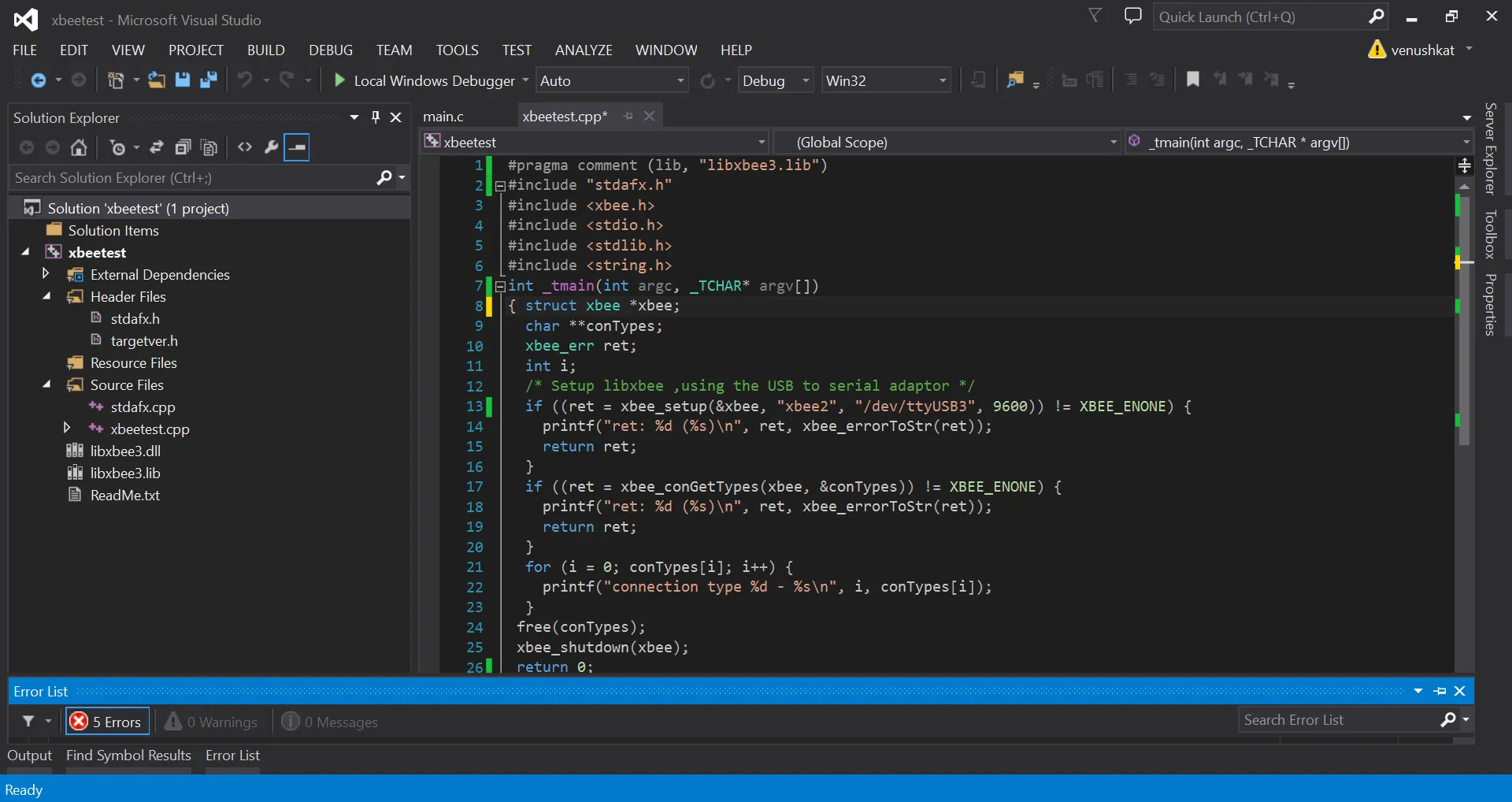Open the Debug configuration dropdown
The width and height of the screenshot is (1512, 802).
click(x=775, y=80)
